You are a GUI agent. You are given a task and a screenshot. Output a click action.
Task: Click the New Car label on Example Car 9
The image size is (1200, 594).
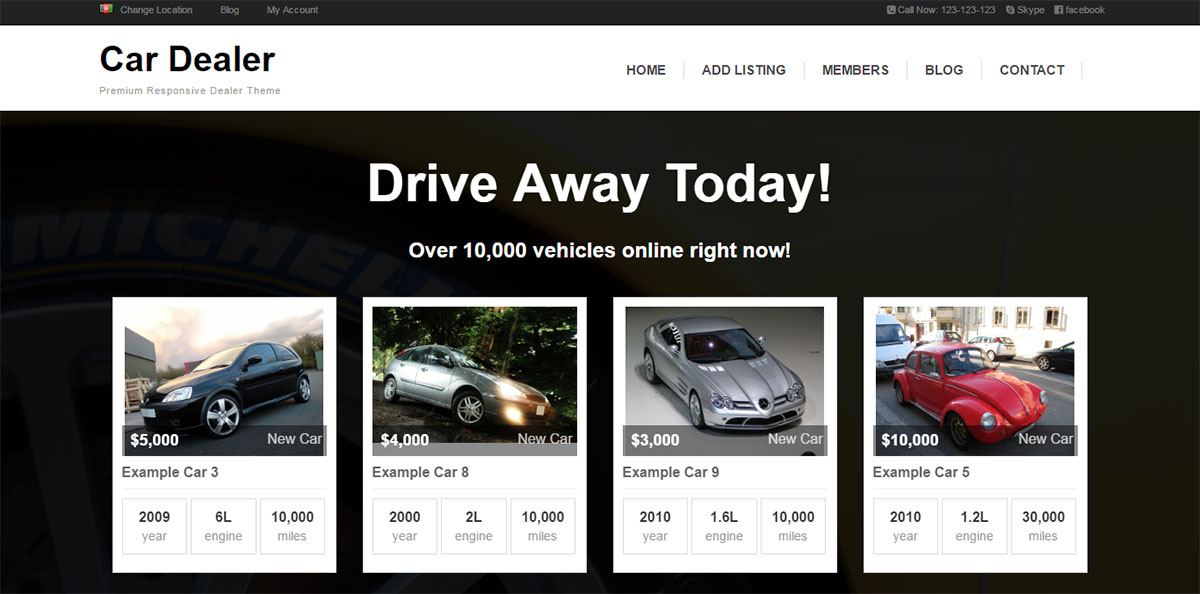(796, 439)
